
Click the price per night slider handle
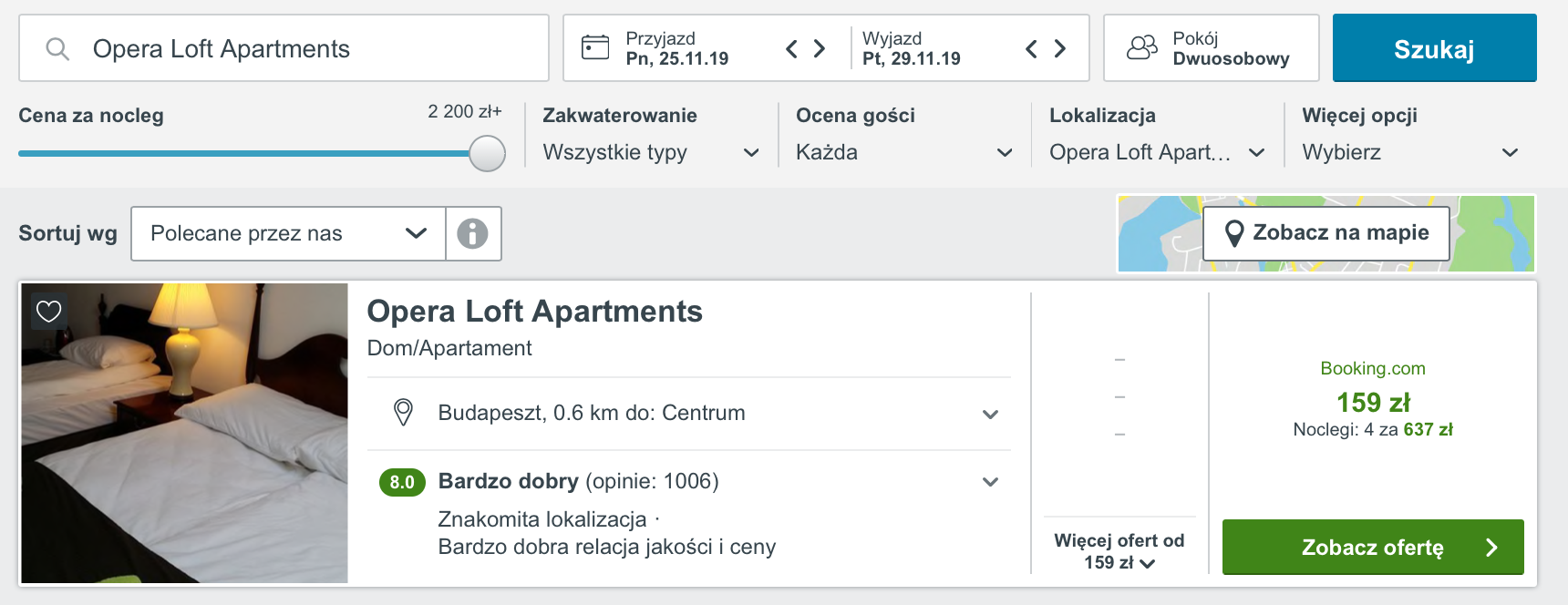[488, 153]
